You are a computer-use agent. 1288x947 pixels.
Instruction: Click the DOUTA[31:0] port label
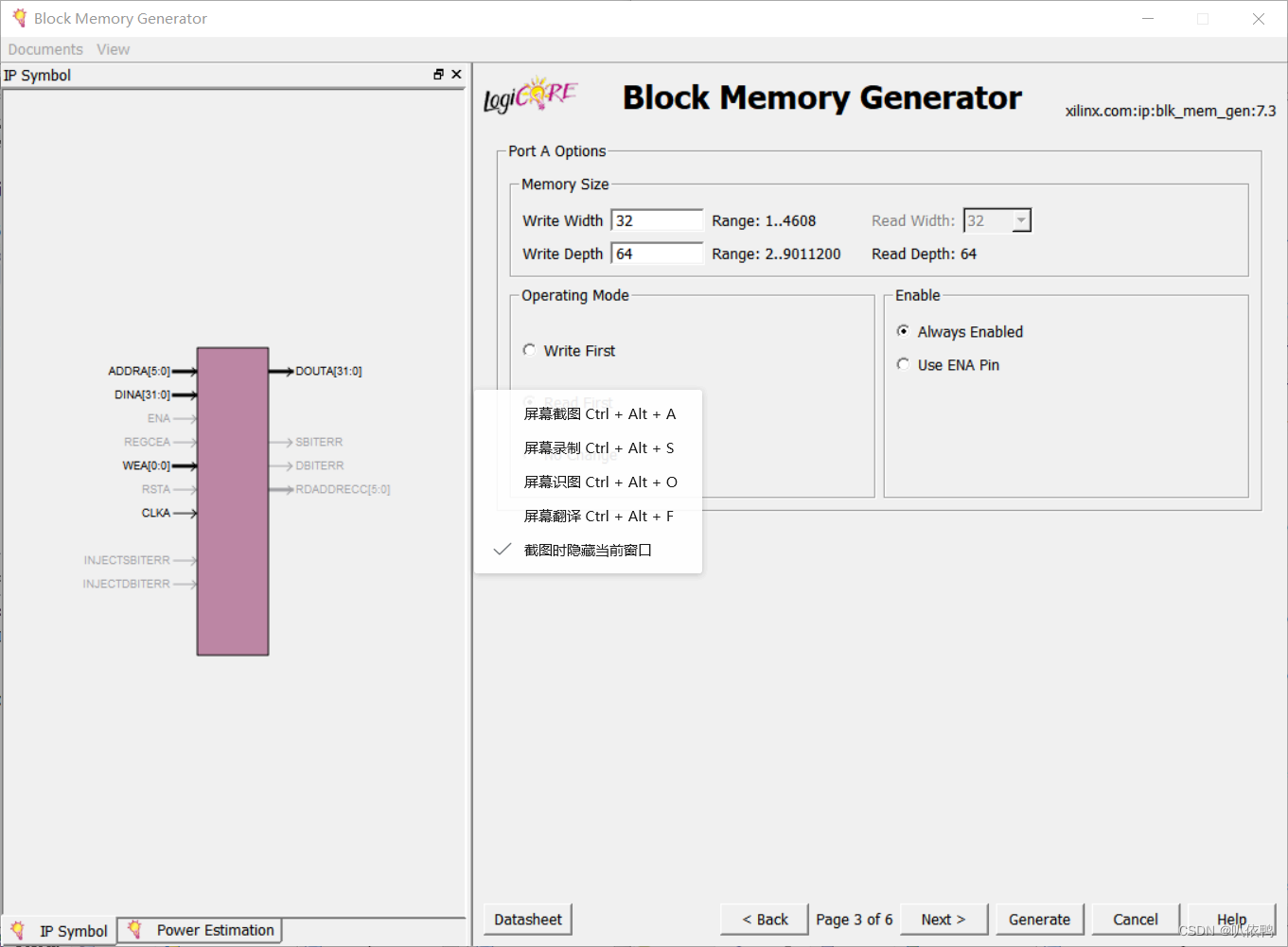click(x=328, y=371)
